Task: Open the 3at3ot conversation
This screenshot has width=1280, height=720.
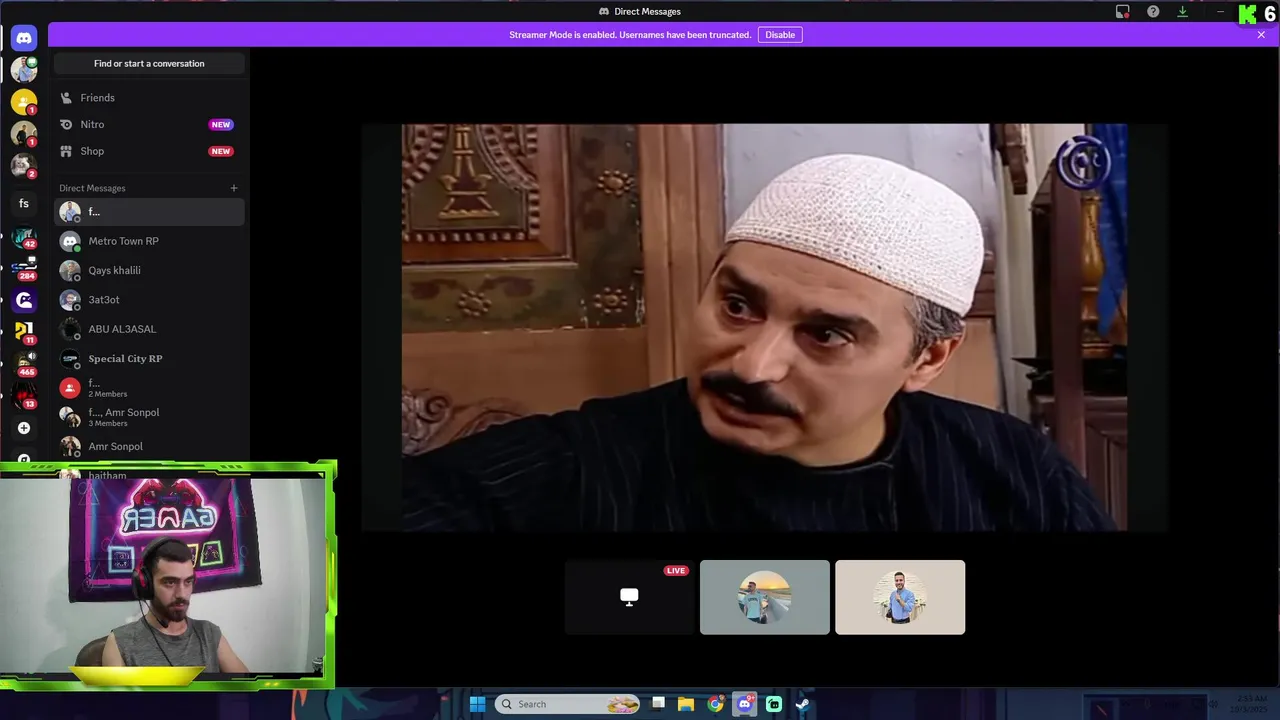Action: (149, 300)
